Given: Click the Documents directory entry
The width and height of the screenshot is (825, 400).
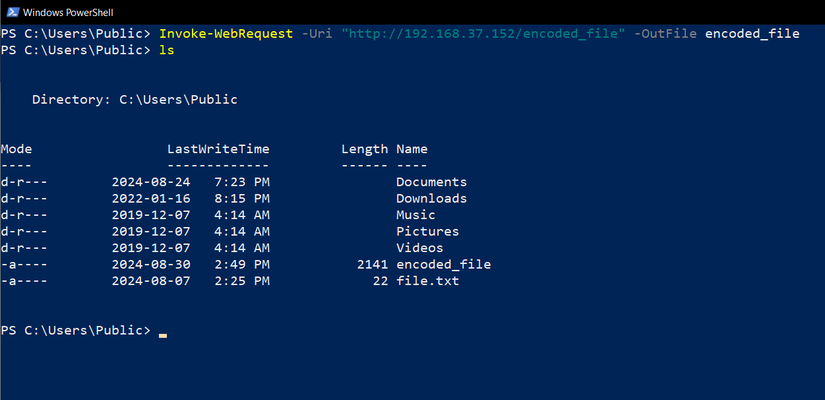Looking at the screenshot, I should [x=431, y=182].
